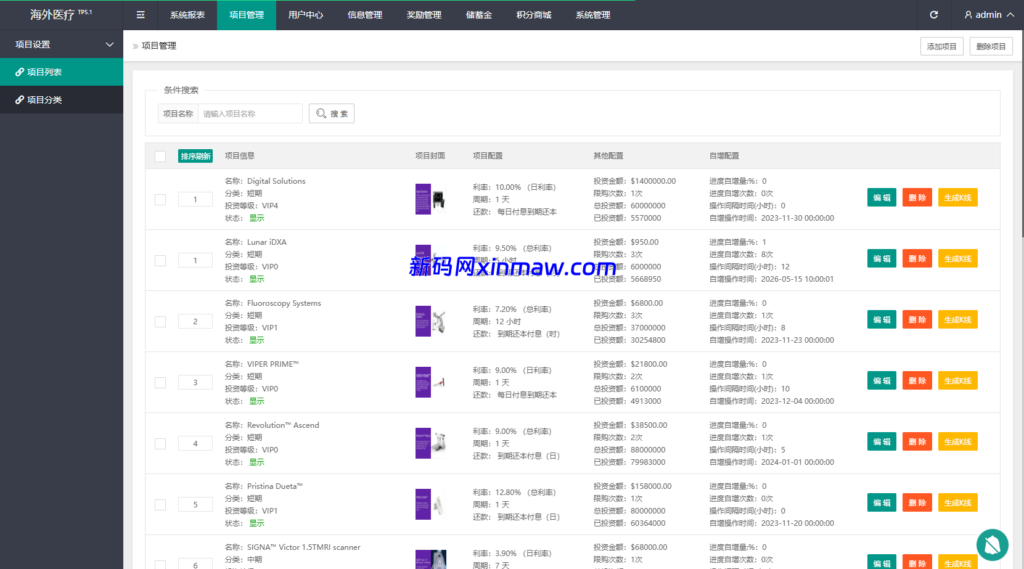Screen dimensions: 1024x569
Task: Focus the 项目名称 search input
Action: tap(250, 114)
